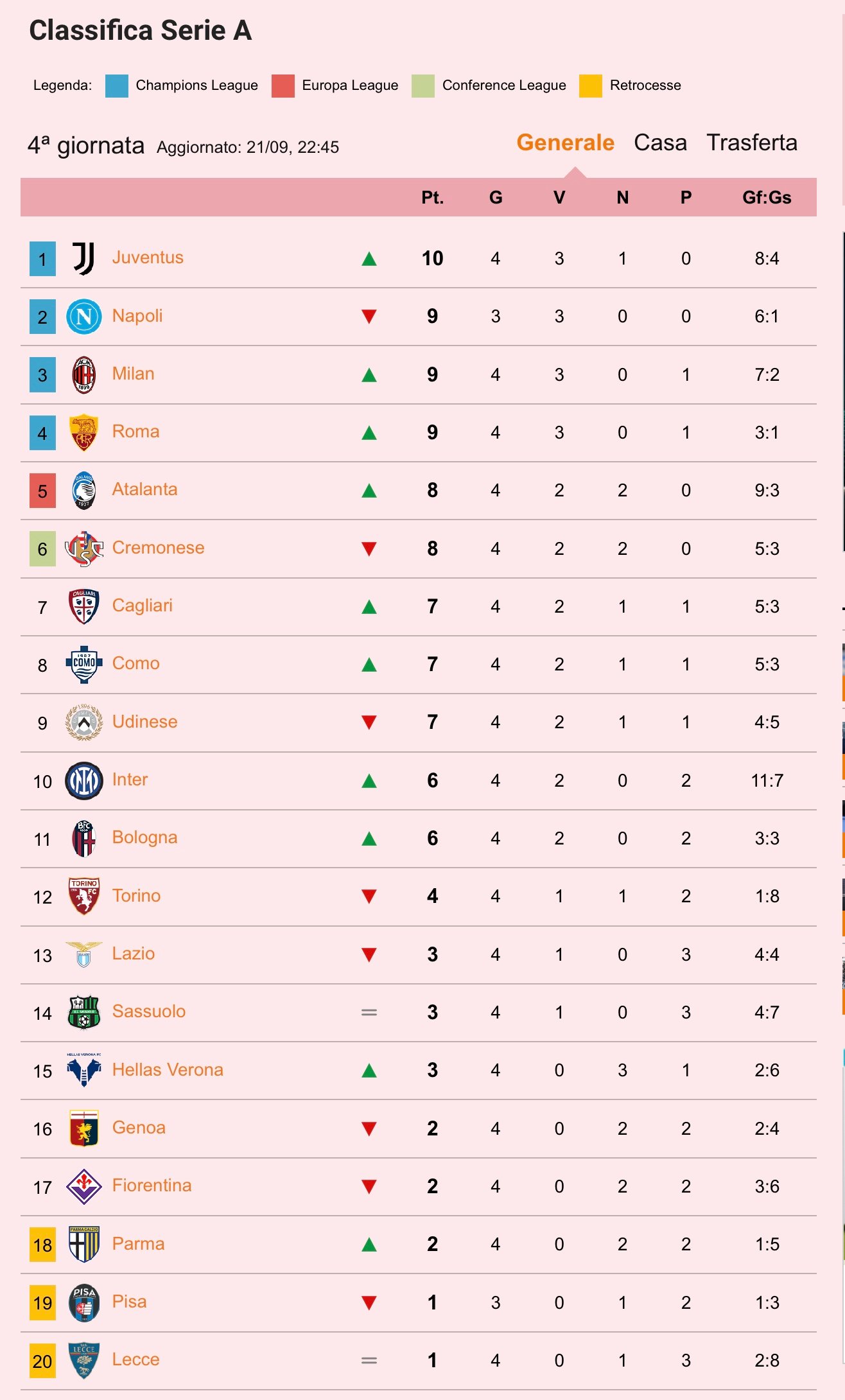Select the Generale standings tab
Image resolution: width=845 pixels, height=1400 pixels.
(x=566, y=143)
